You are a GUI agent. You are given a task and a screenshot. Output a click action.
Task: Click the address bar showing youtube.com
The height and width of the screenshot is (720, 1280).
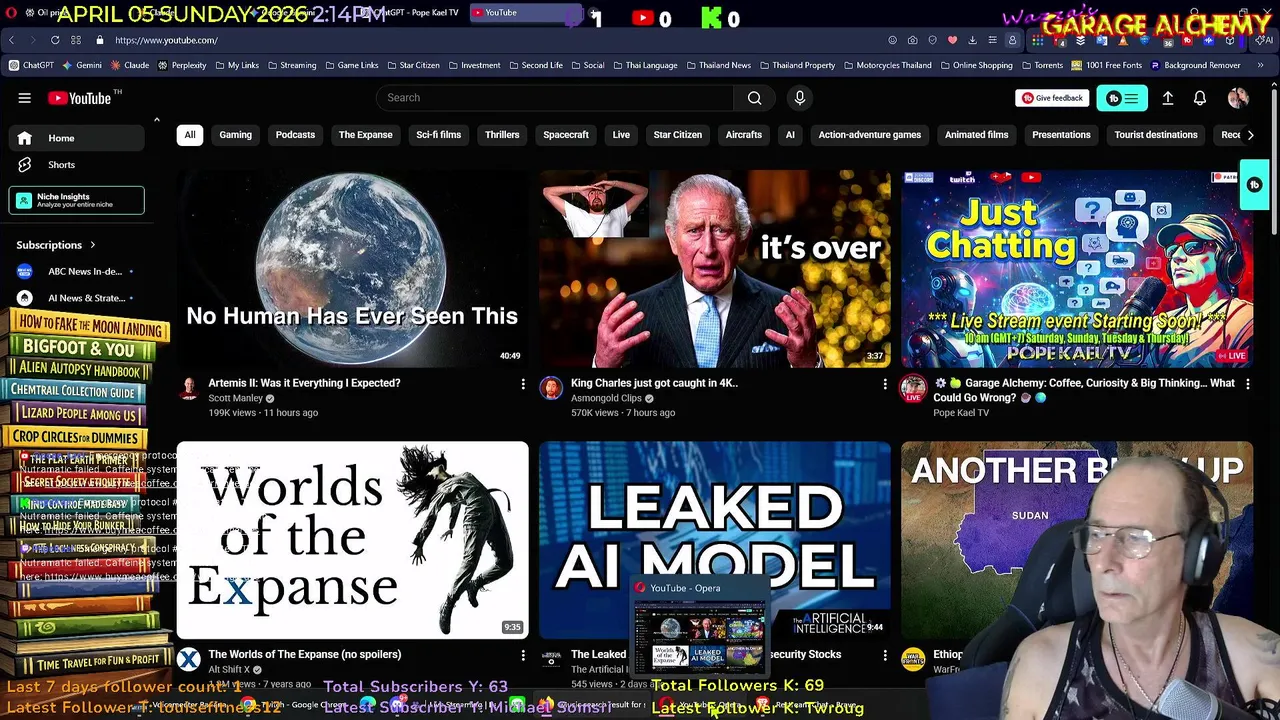click(x=166, y=40)
